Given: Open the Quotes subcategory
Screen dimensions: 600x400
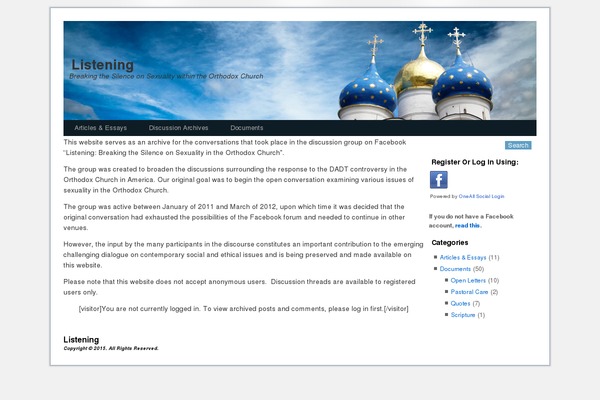Looking at the screenshot, I should point(460,304).
